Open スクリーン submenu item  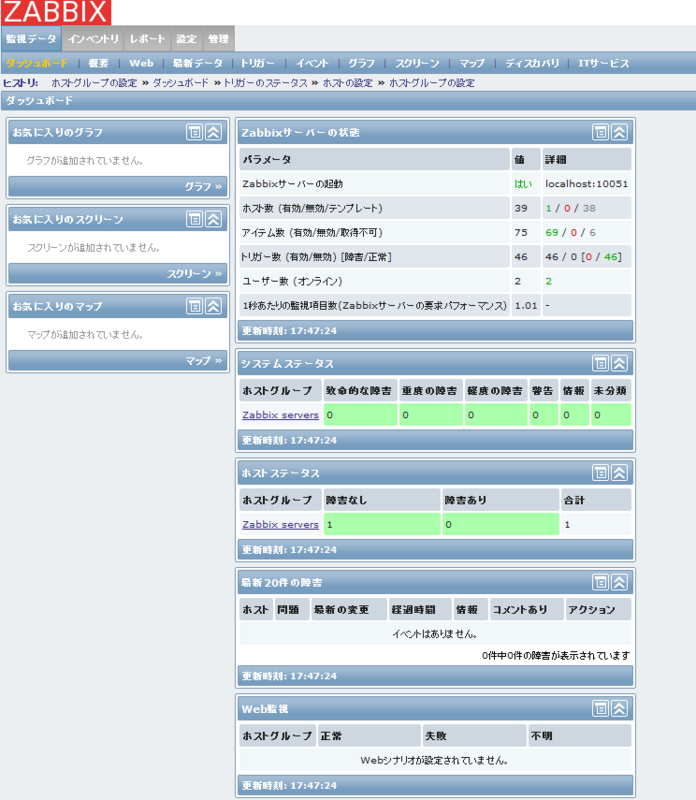click(417, 63)
